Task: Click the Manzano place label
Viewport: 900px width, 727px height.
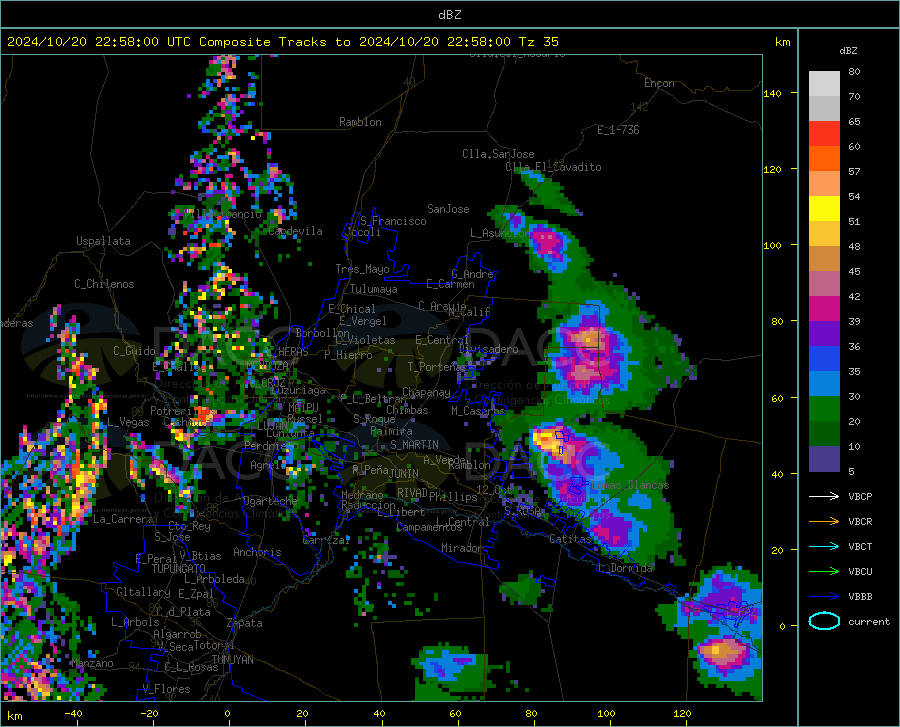Action: tap(92, 663)
